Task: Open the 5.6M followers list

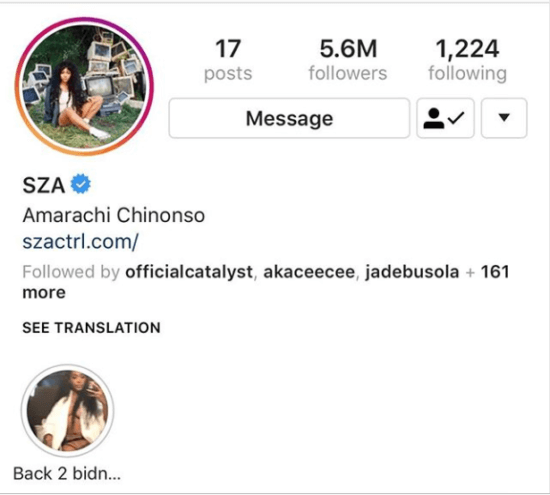Action: click(x=348, y=60)
